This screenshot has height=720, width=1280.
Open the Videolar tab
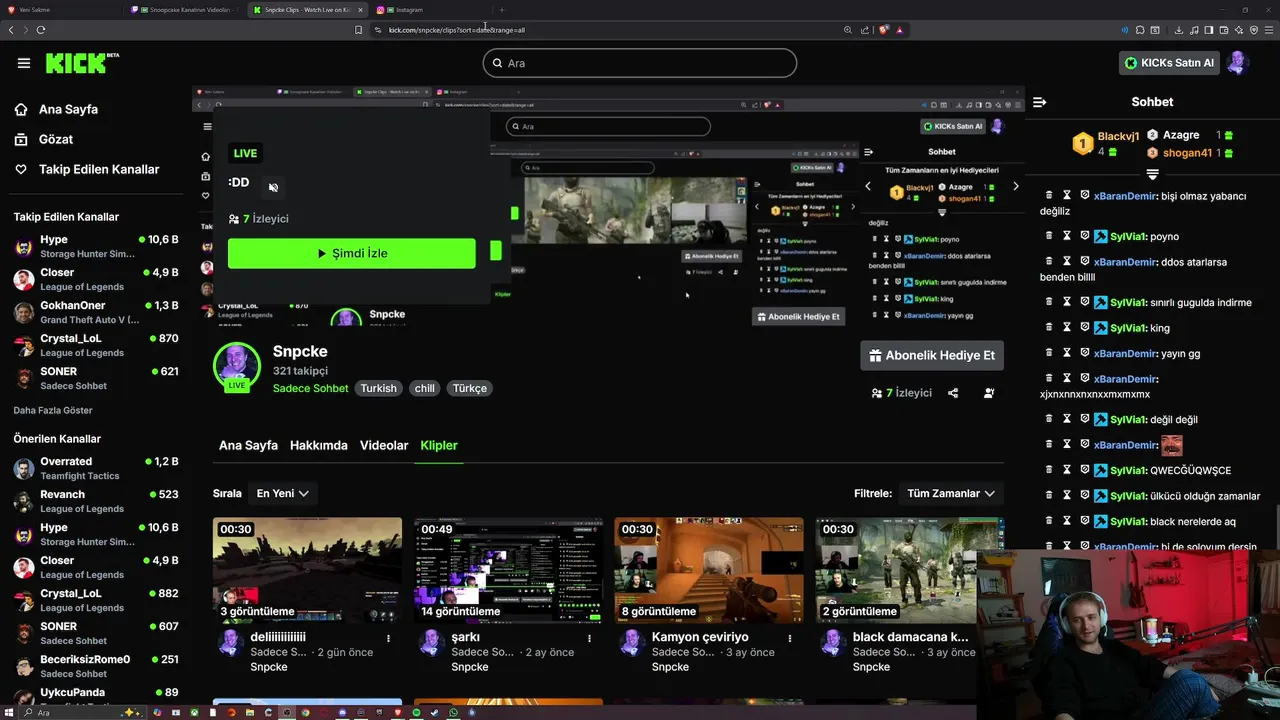pos(384,445)
